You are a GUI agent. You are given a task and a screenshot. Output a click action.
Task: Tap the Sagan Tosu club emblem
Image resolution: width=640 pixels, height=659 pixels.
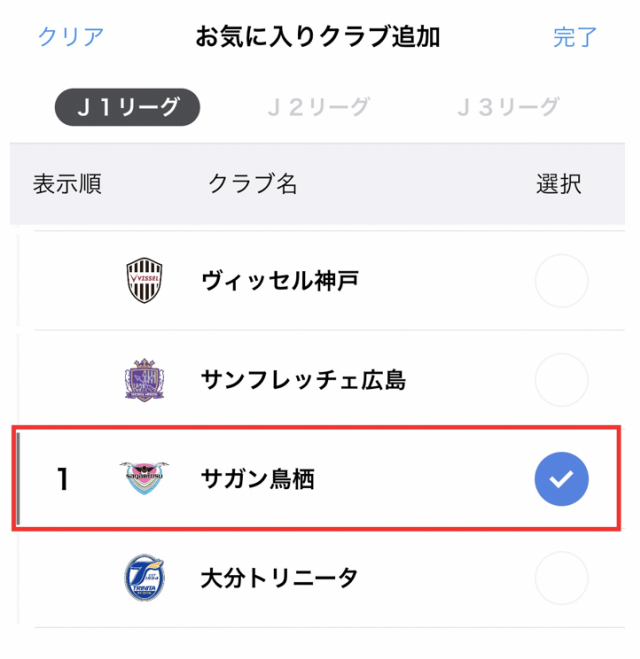pos(144,479)
